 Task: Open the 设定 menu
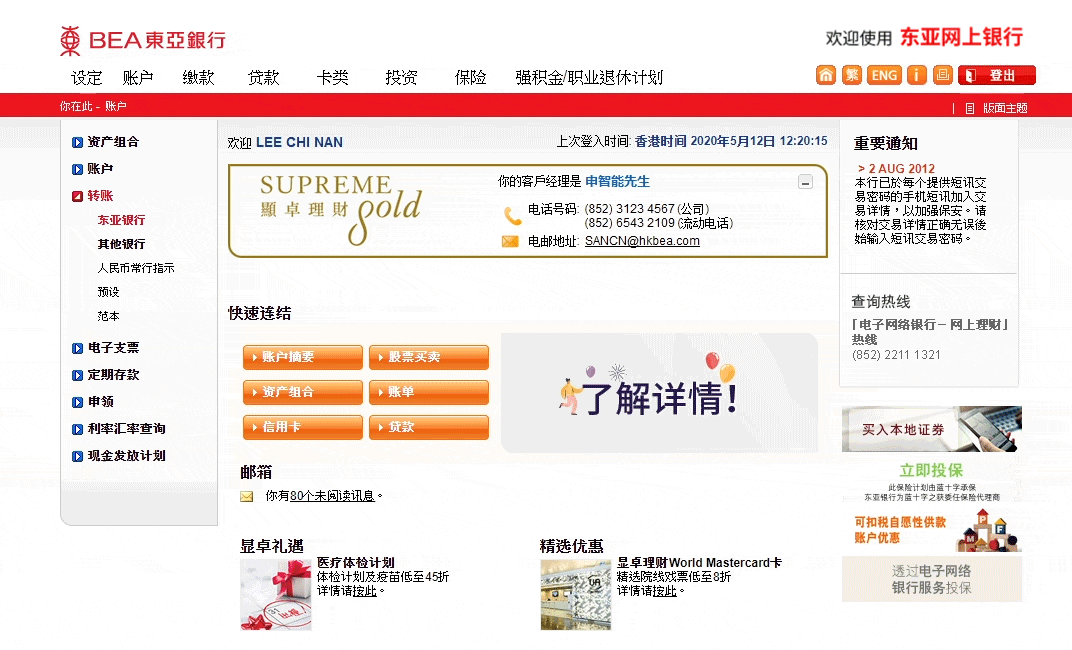point(86,77)
